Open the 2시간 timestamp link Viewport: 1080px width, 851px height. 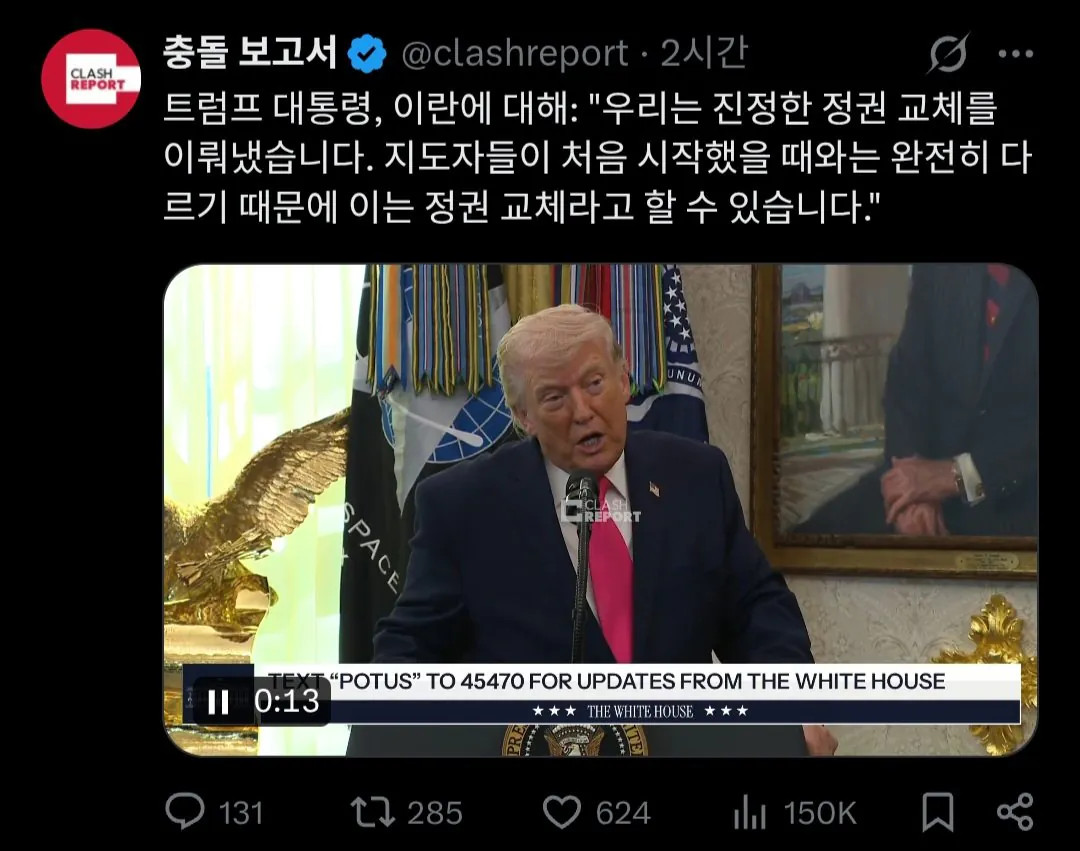point(704,53)
